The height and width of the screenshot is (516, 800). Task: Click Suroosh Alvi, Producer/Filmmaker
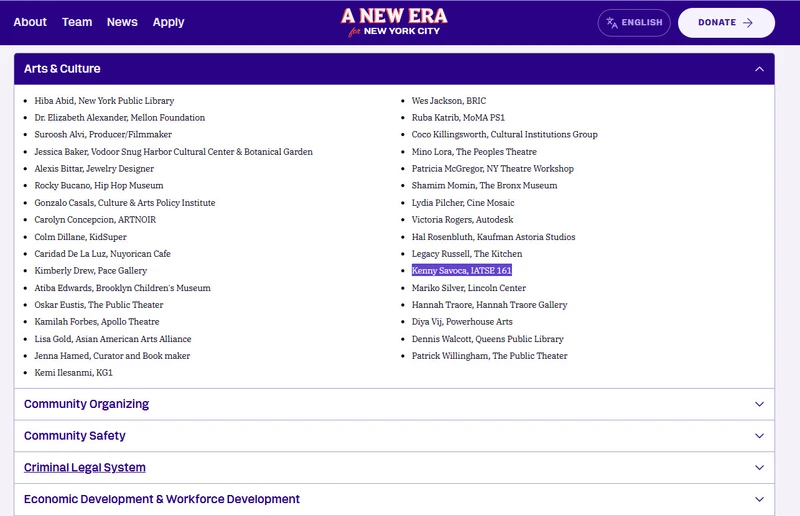[103, 134]
